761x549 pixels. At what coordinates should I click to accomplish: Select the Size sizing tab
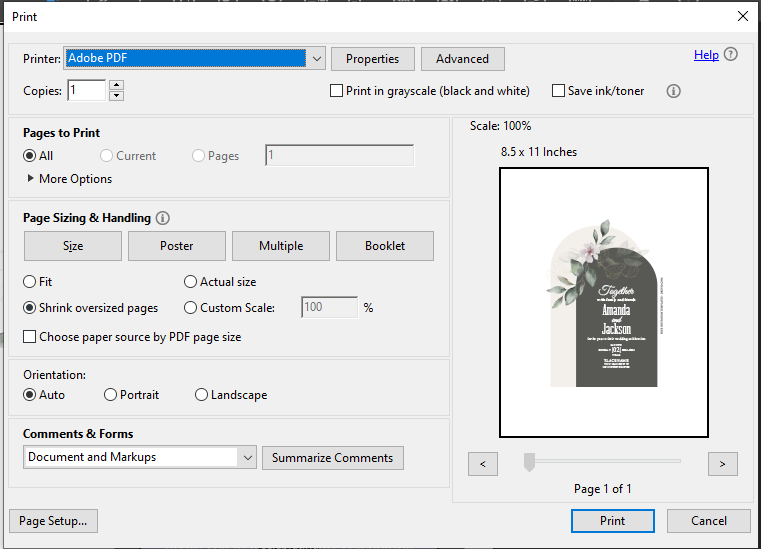pyautogui.click(x=73, y=246)
